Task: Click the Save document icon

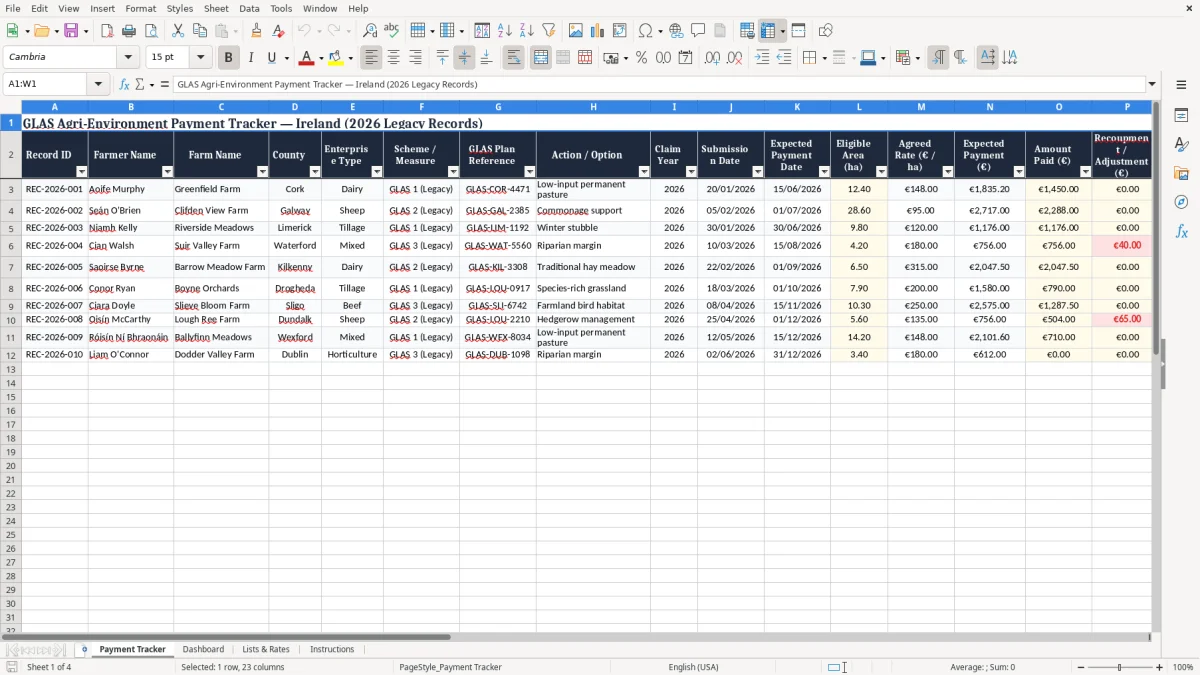Action: tap(71, 31)
